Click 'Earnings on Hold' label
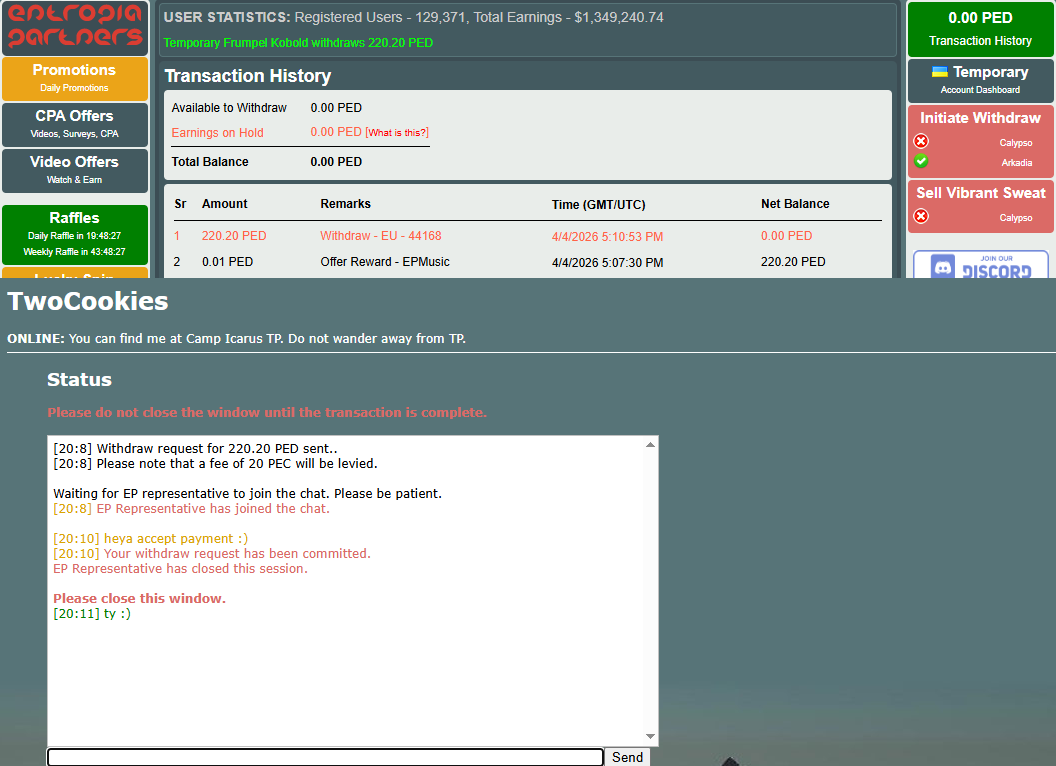1056x766 pixels. [218, 133]
